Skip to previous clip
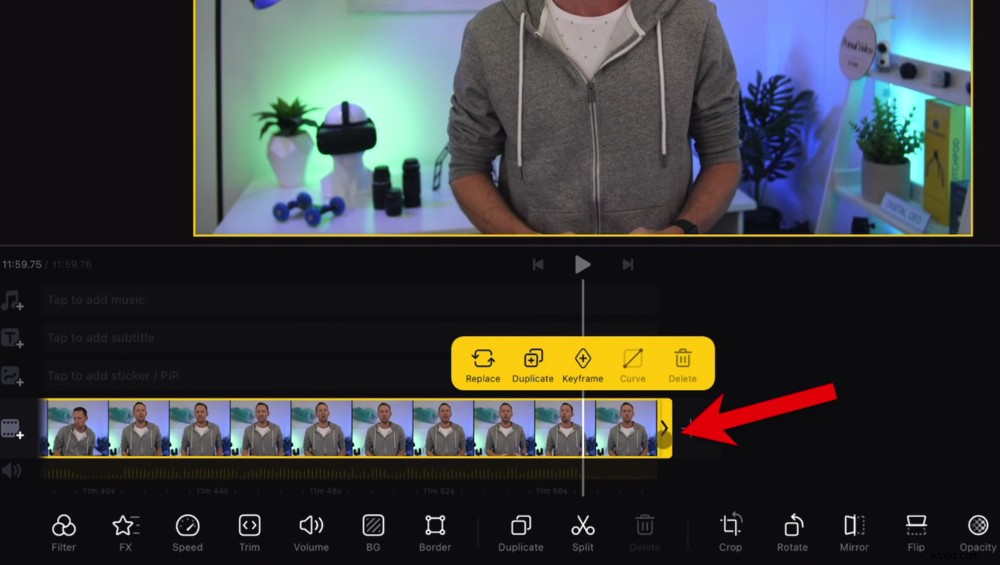 tap(538, 264)
